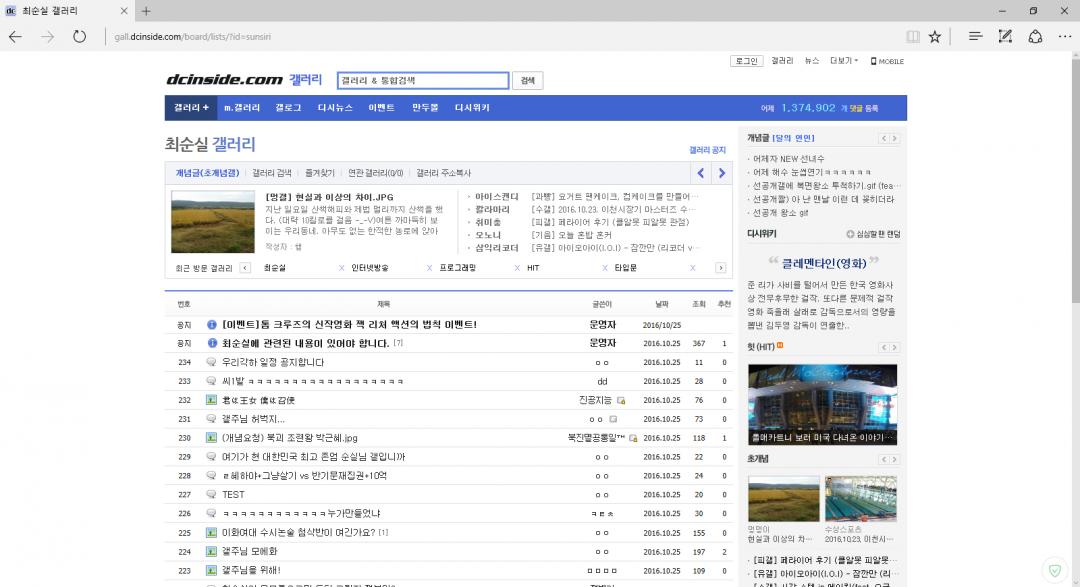1080x587 pixels.
Task: Open 디시뉴스 in the blue nav bar
Action: click(335, 108)
